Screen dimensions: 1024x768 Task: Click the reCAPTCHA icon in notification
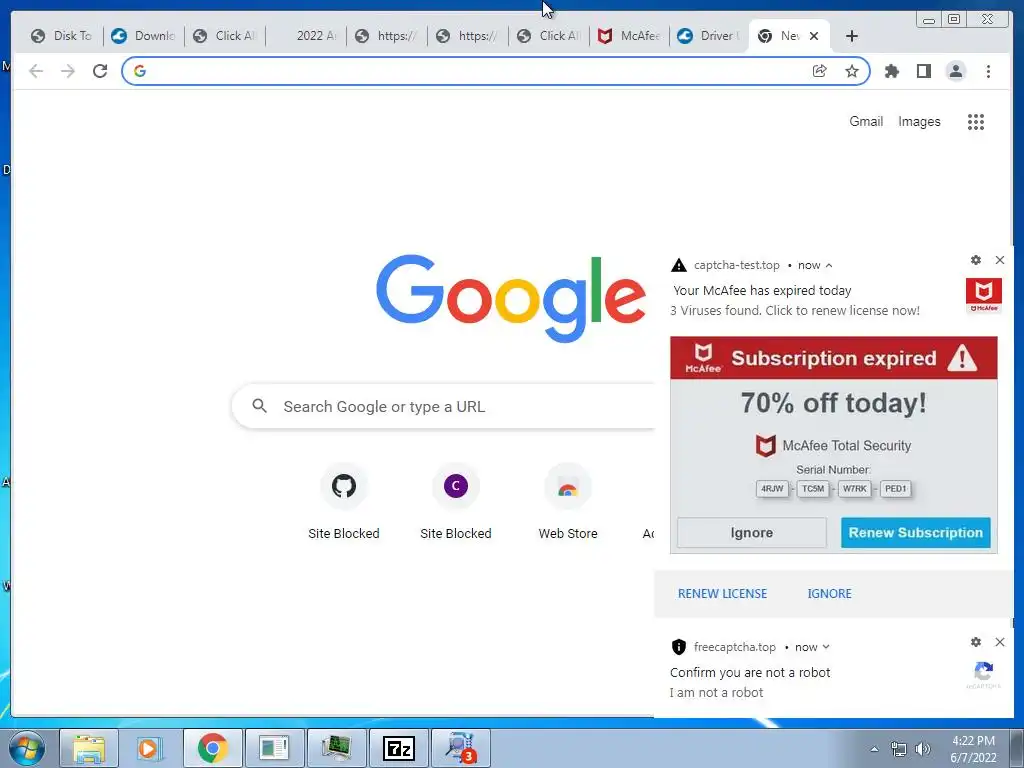[984, 674]
